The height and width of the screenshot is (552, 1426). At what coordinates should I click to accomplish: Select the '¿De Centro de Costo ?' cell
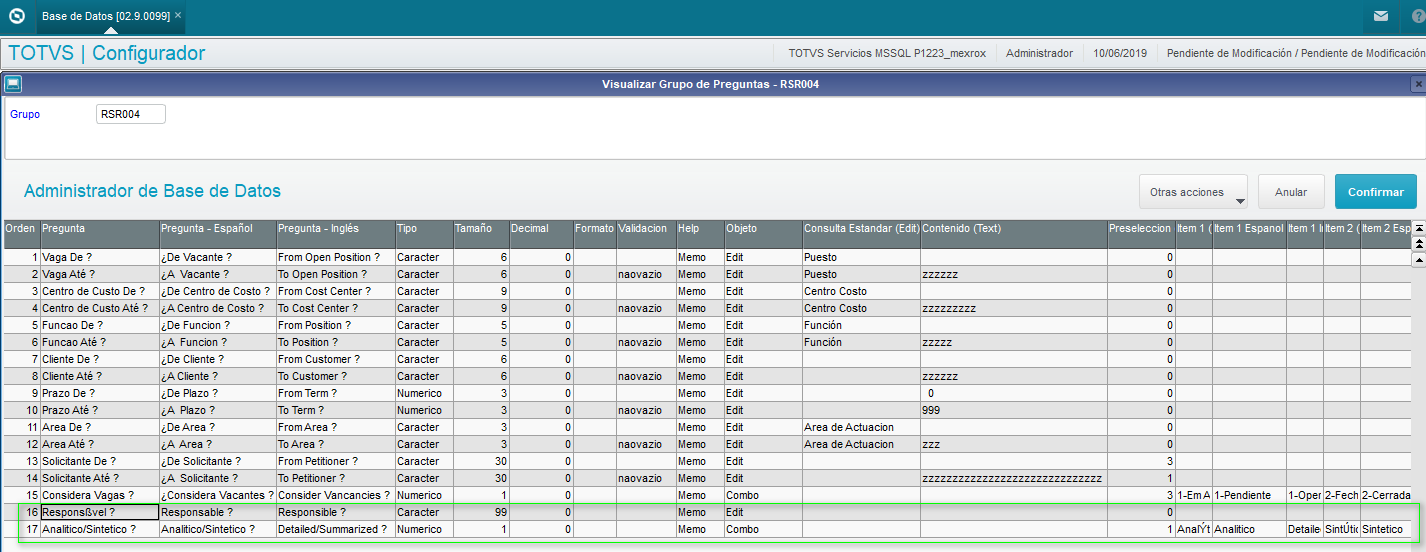(217, 291)
